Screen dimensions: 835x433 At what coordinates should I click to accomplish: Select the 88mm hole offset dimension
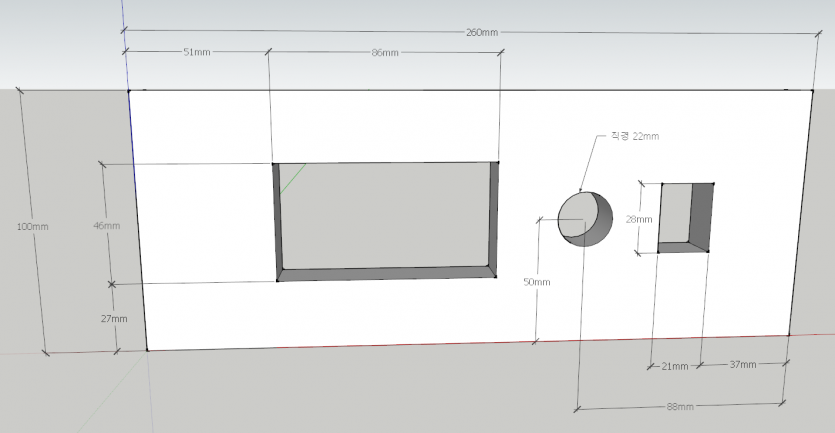680,406
